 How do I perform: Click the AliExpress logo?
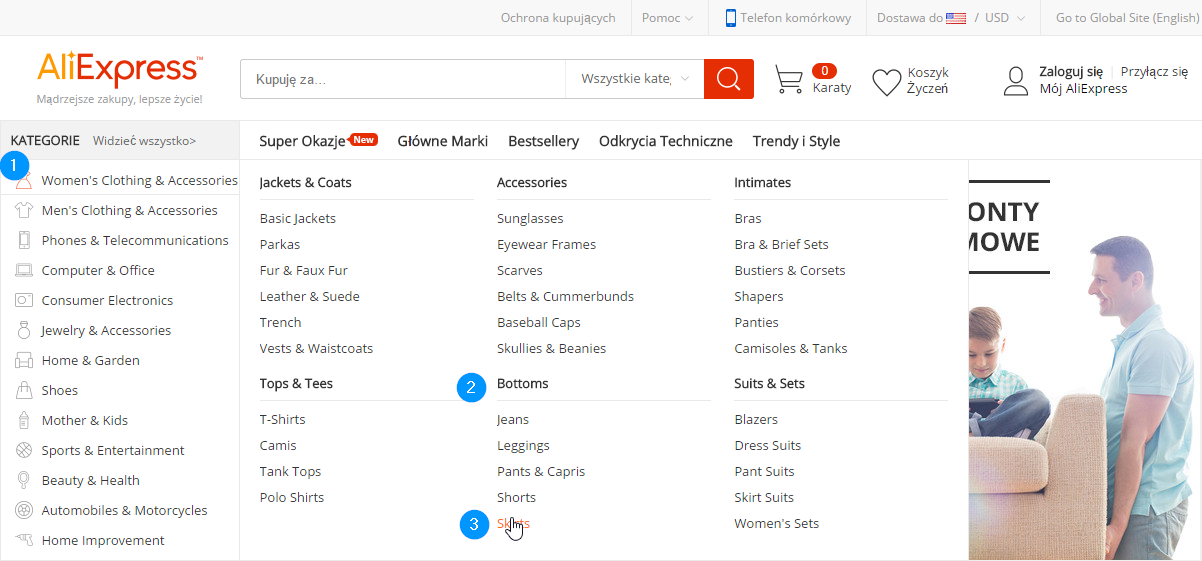tap(120, 69)
